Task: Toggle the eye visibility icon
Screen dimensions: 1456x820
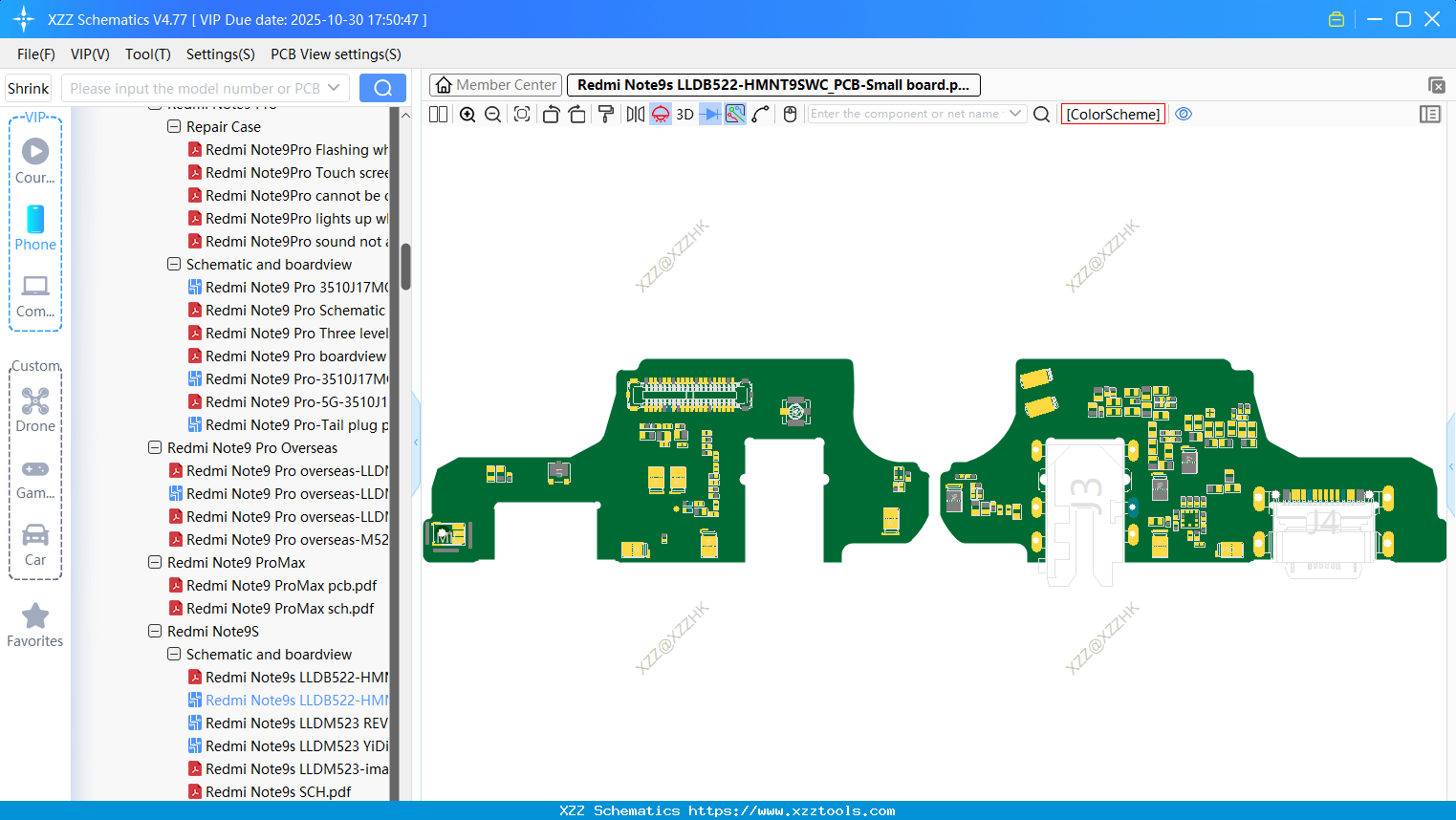Action: point(1184,114)
